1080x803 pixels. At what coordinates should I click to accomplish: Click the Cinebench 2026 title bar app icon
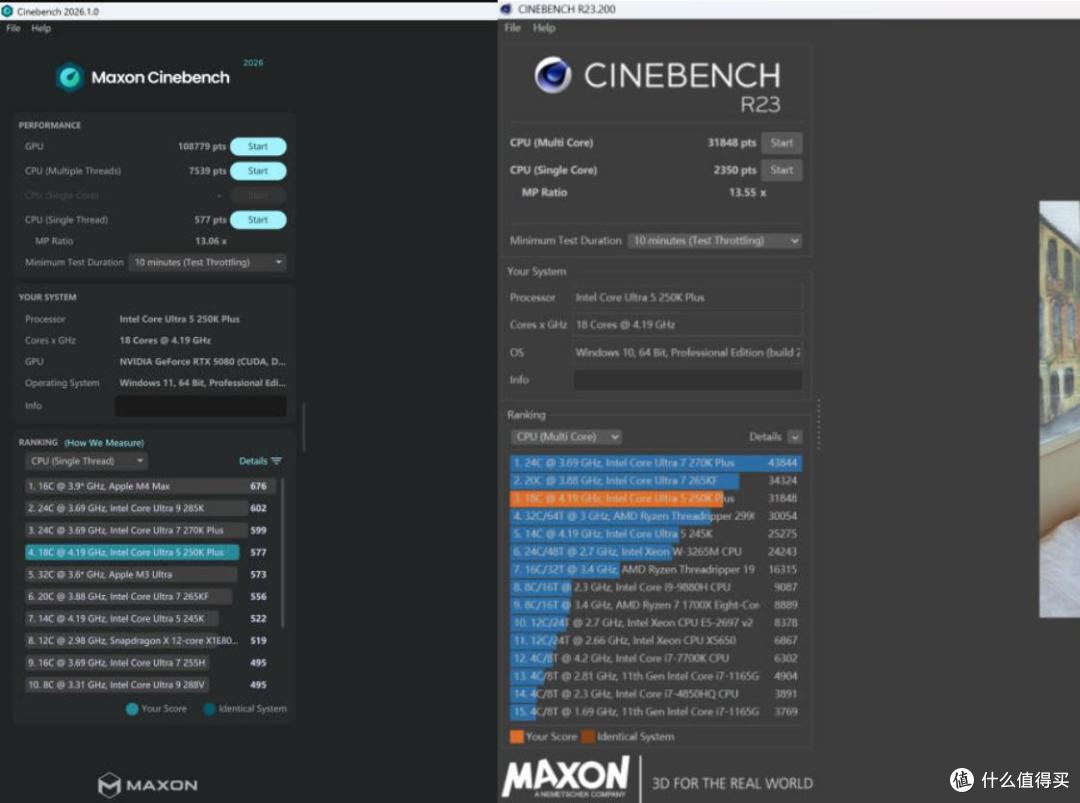click(x=8, y=11)
